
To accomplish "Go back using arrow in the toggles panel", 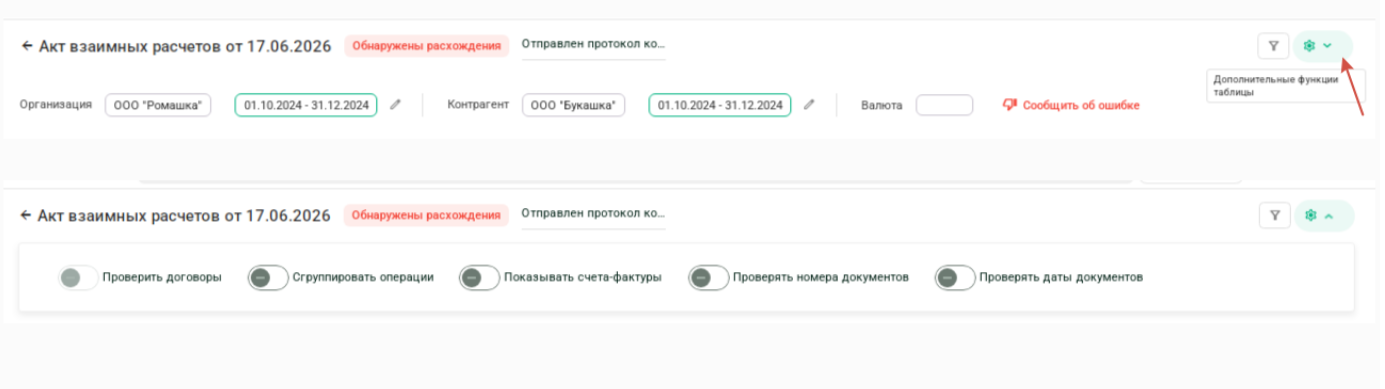I will pos(26,215).
